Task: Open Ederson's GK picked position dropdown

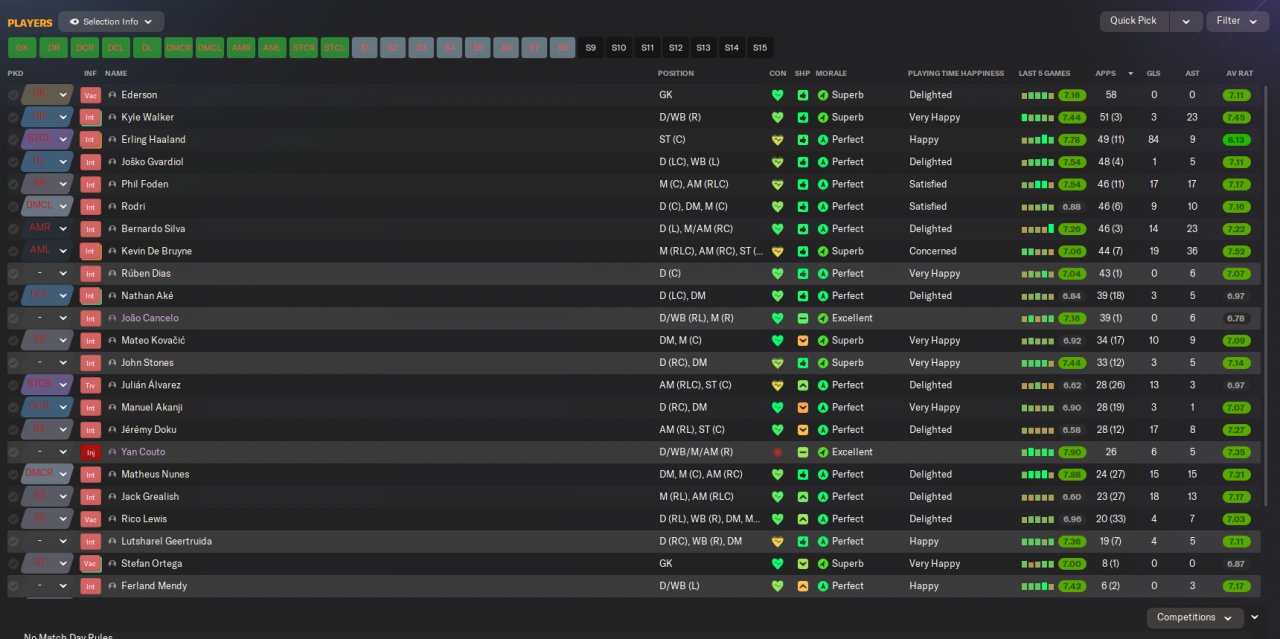Action: 48,95
